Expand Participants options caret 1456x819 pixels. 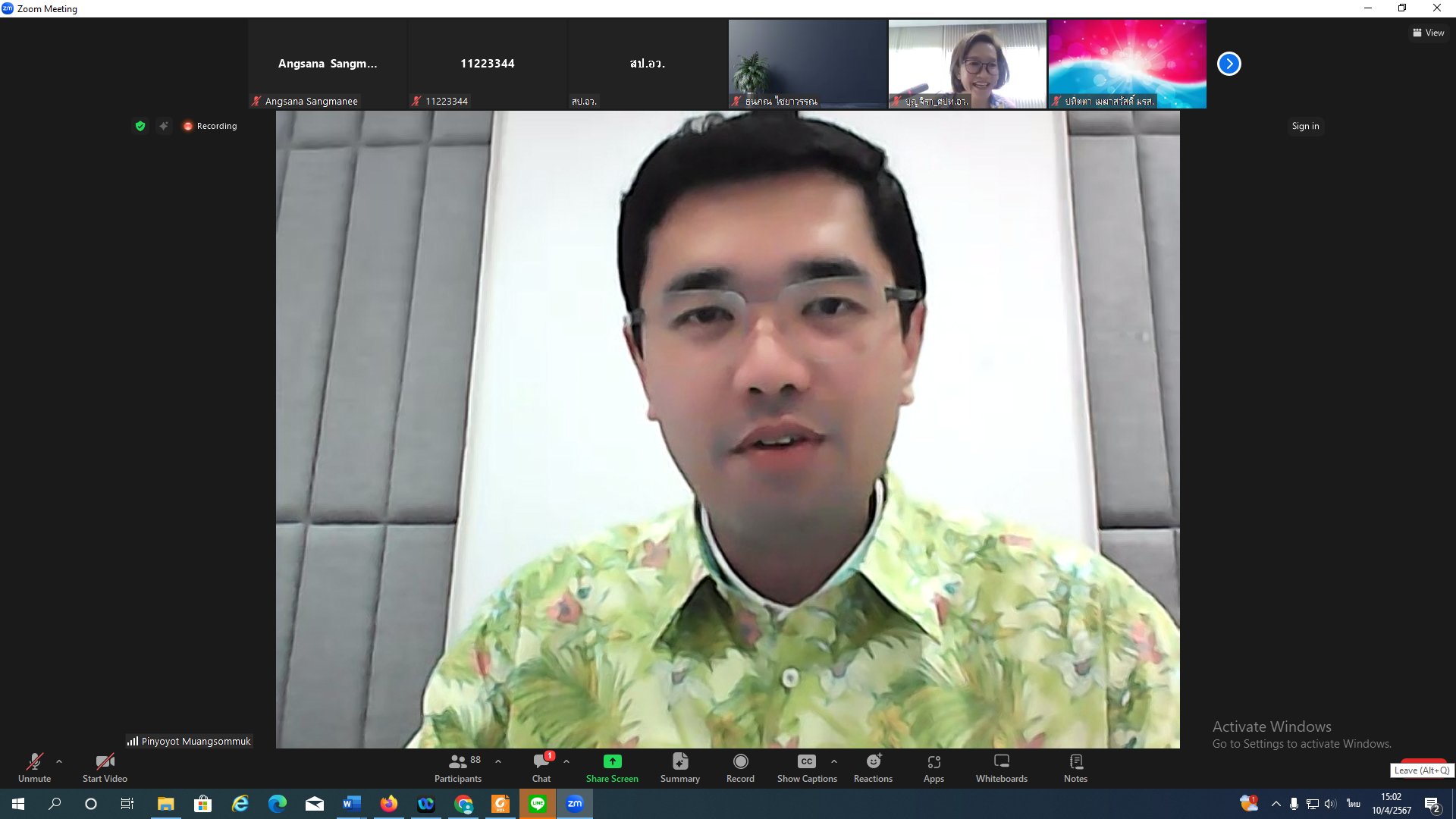pos(498,761)
